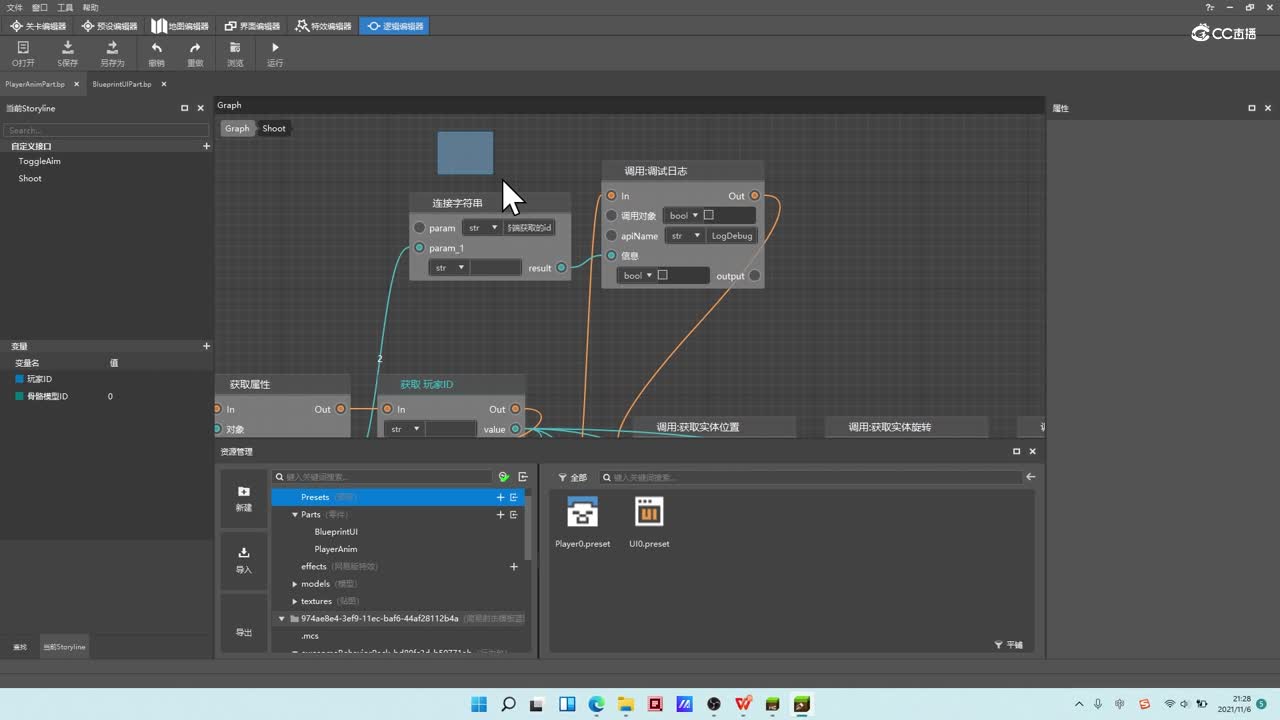The width and height of the screenshot is (1280, 720).
Task: Collapse the Parts tree node
Action: (x=295, y=515)
